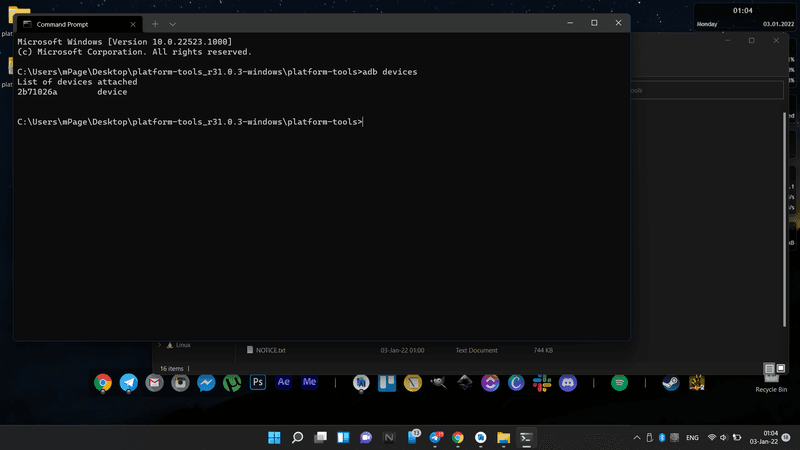Open Slack icon in the dock
Viewport: 800px width, 450px height.
pyautogui.click(x=542, y=383)
